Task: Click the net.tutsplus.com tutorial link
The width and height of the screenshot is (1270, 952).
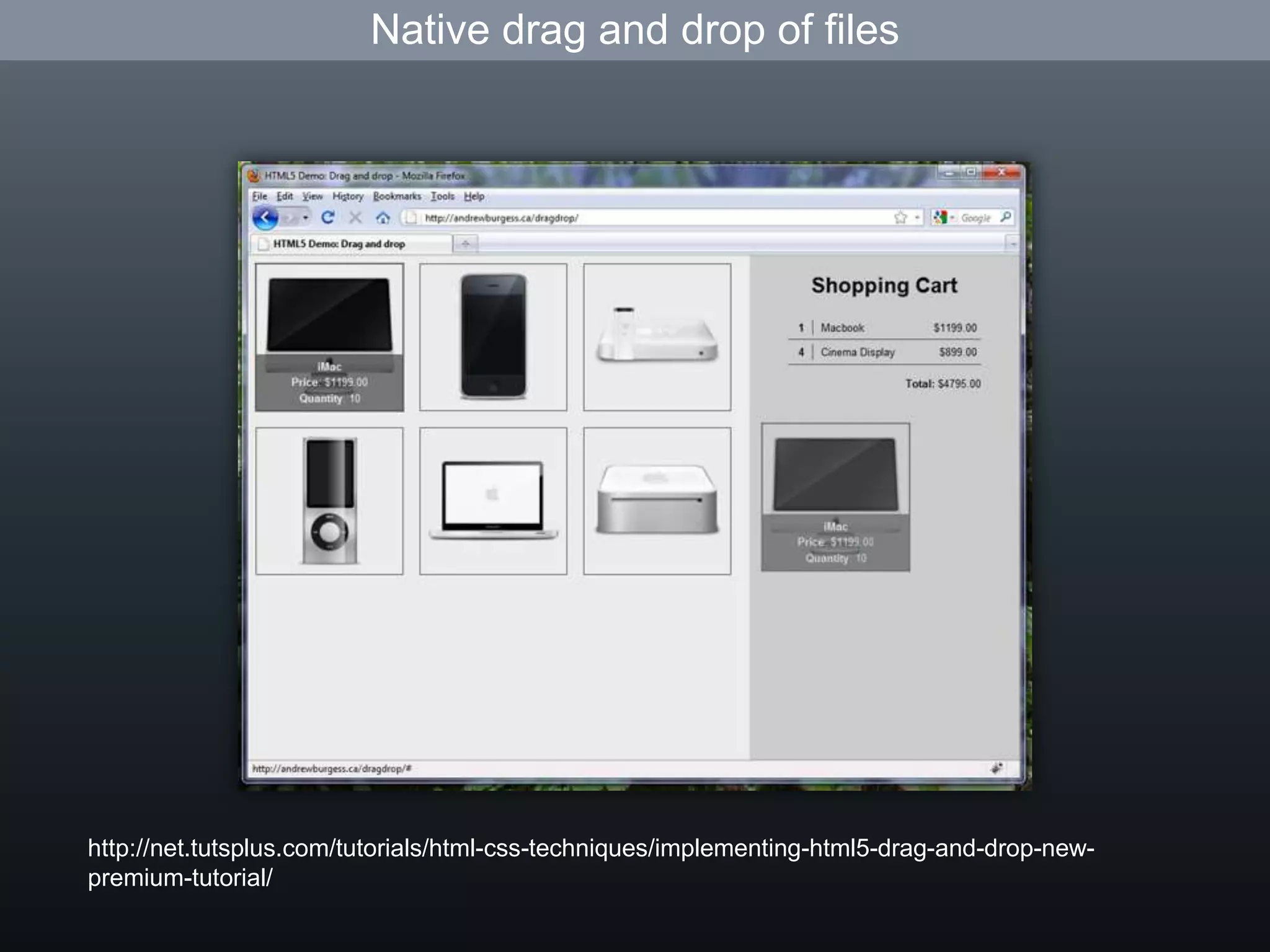Action: 591,863
